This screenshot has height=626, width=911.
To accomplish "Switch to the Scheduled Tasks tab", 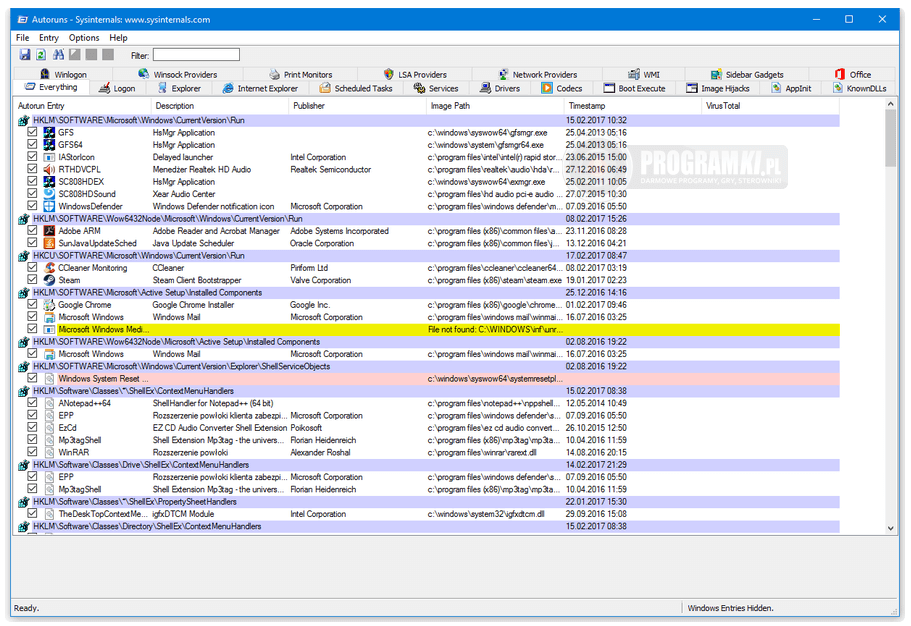I will pyautogui.click(x=356, y=88).
